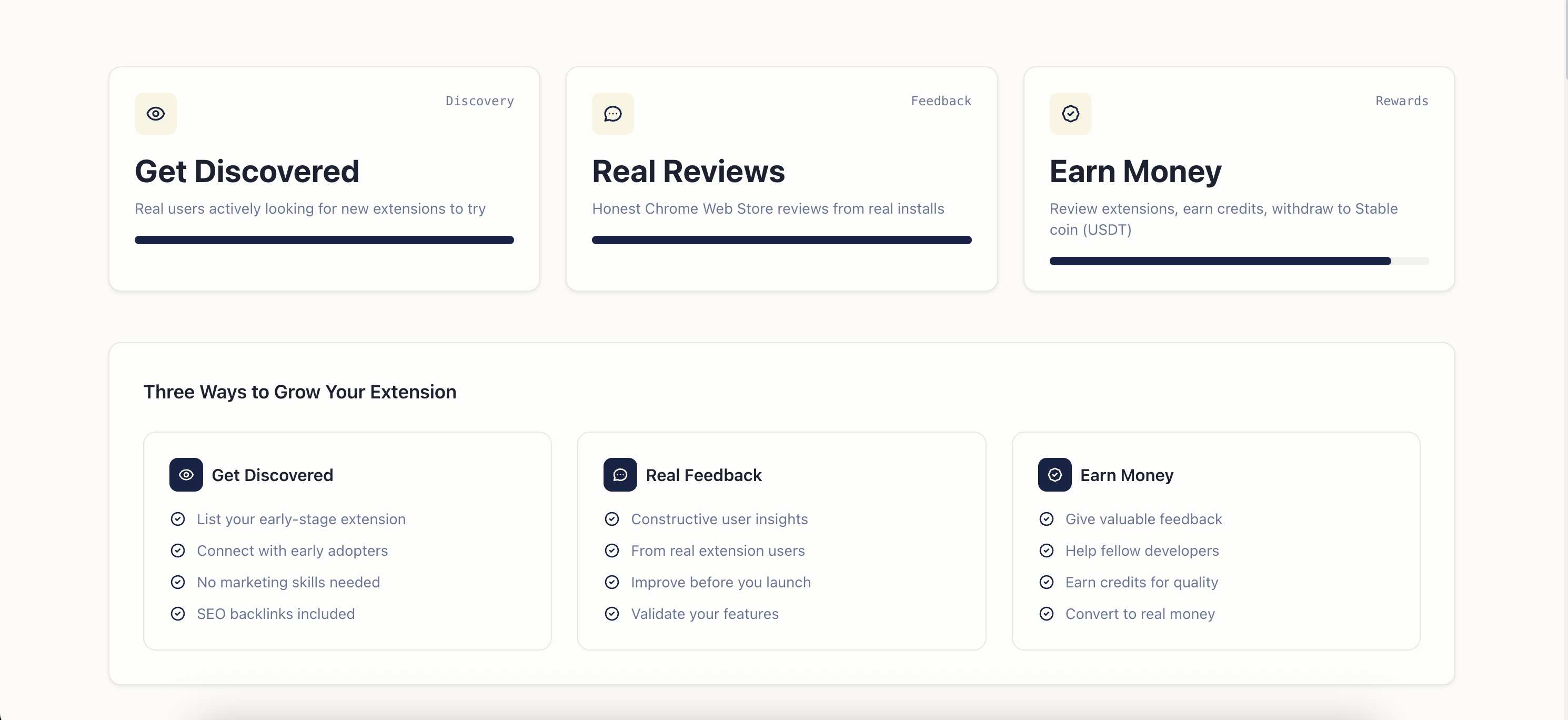
Task: Click checkmark beside List your early-stage extension
Action: [178, 519]
